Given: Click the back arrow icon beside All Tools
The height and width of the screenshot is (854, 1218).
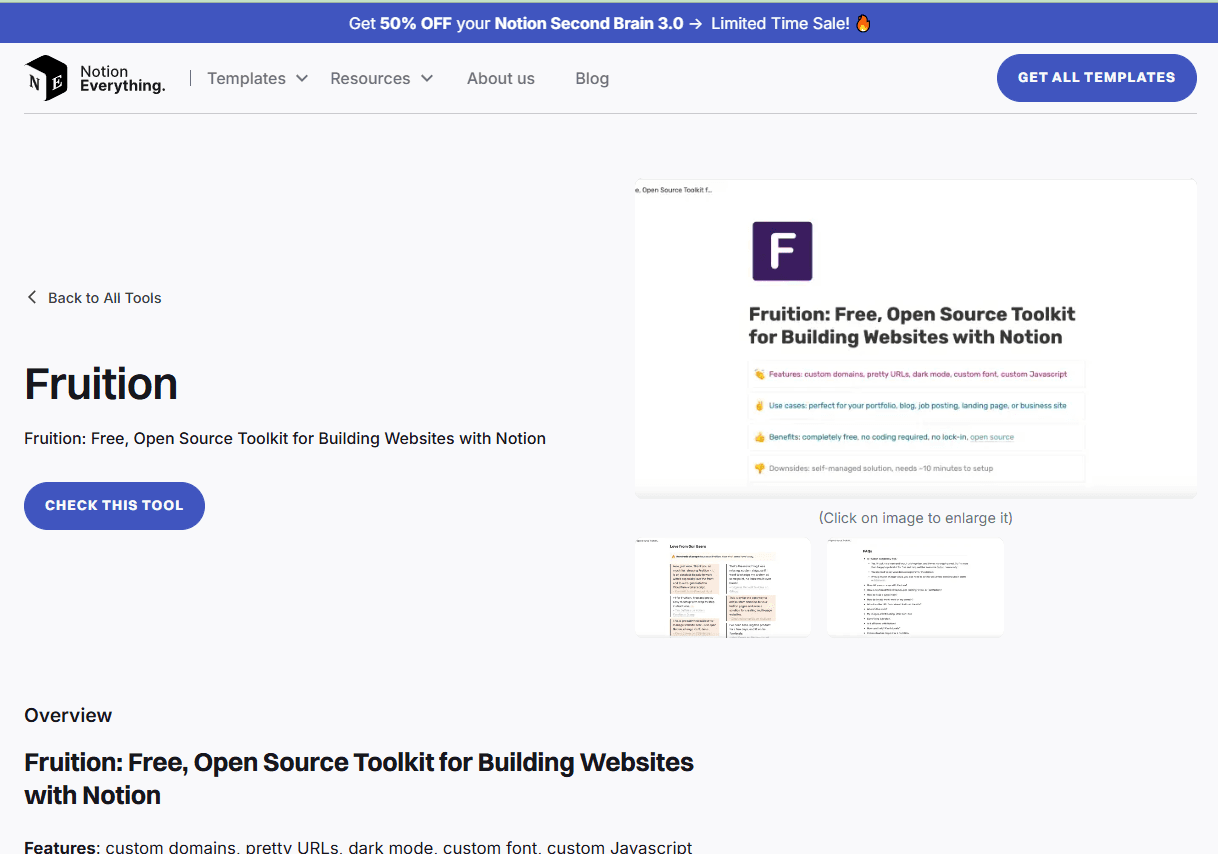Looking at the screenshot, I should click(x=32, y=297).
